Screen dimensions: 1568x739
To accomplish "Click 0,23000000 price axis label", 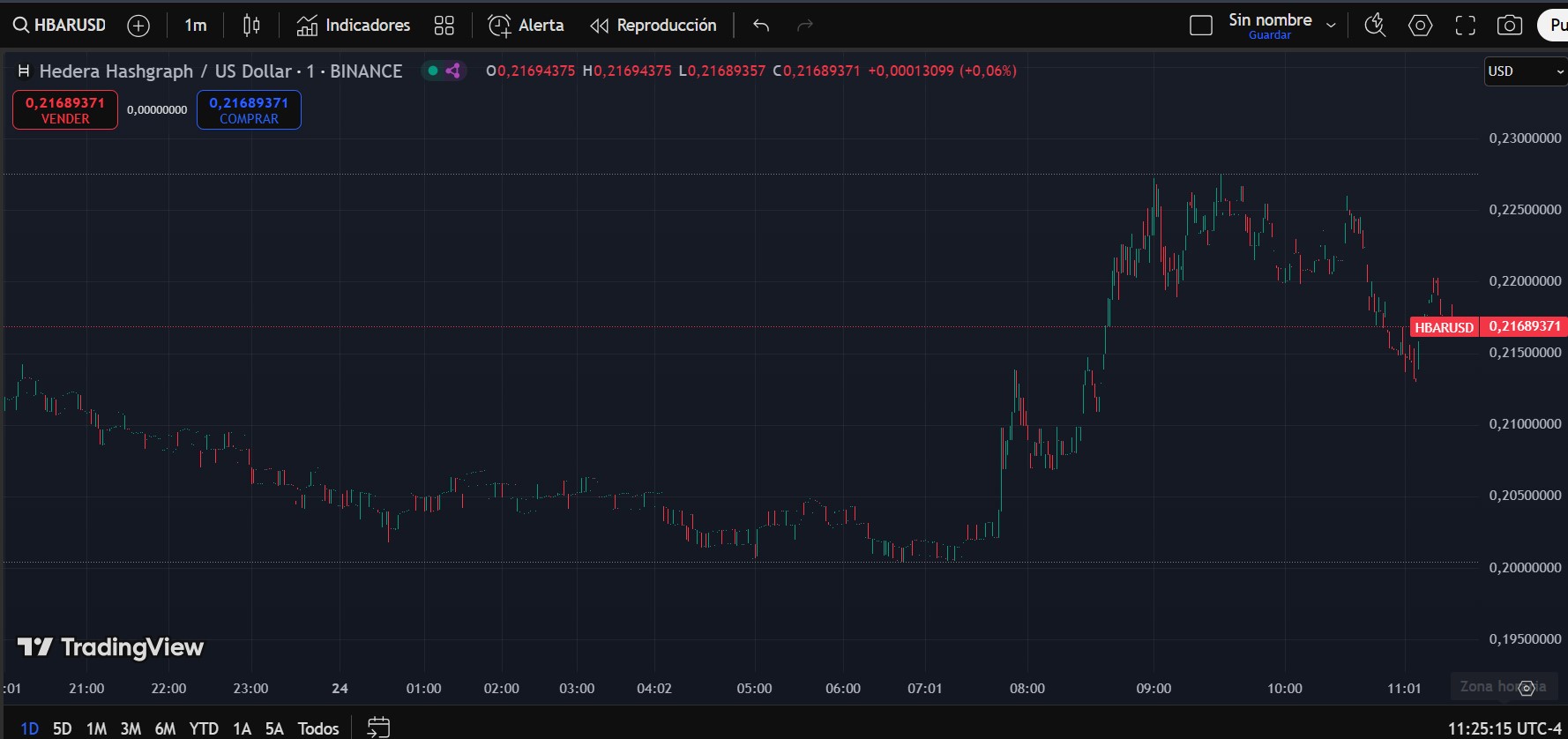I will [1525, 138].
